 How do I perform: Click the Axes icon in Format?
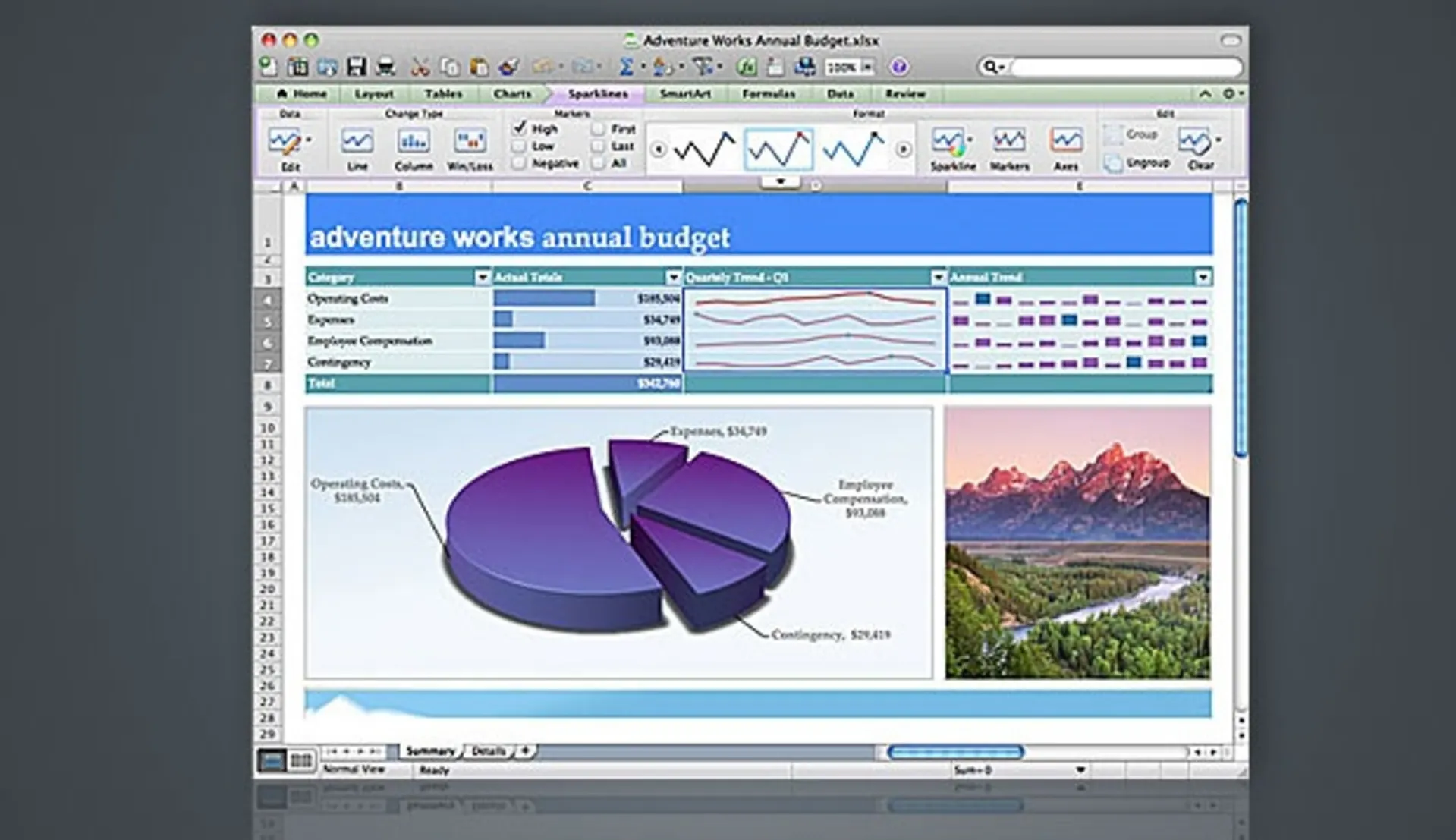[x=1065, y=148]
